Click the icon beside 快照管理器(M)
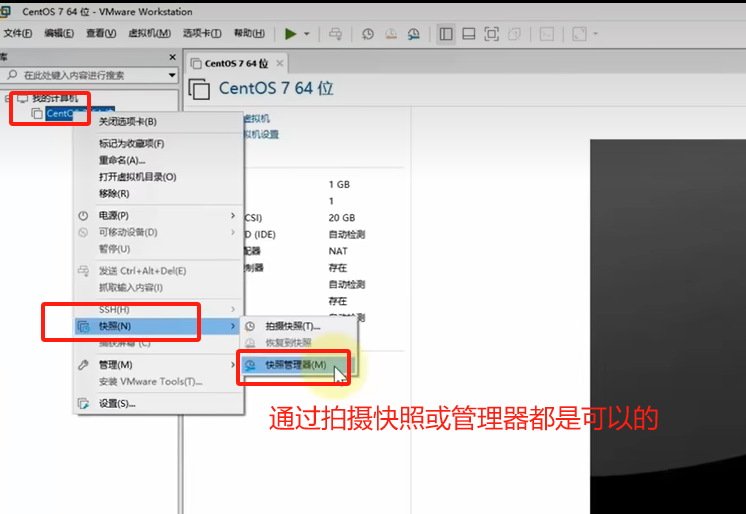The width and height of the screenshot is (746, 514). coord(250,365)
